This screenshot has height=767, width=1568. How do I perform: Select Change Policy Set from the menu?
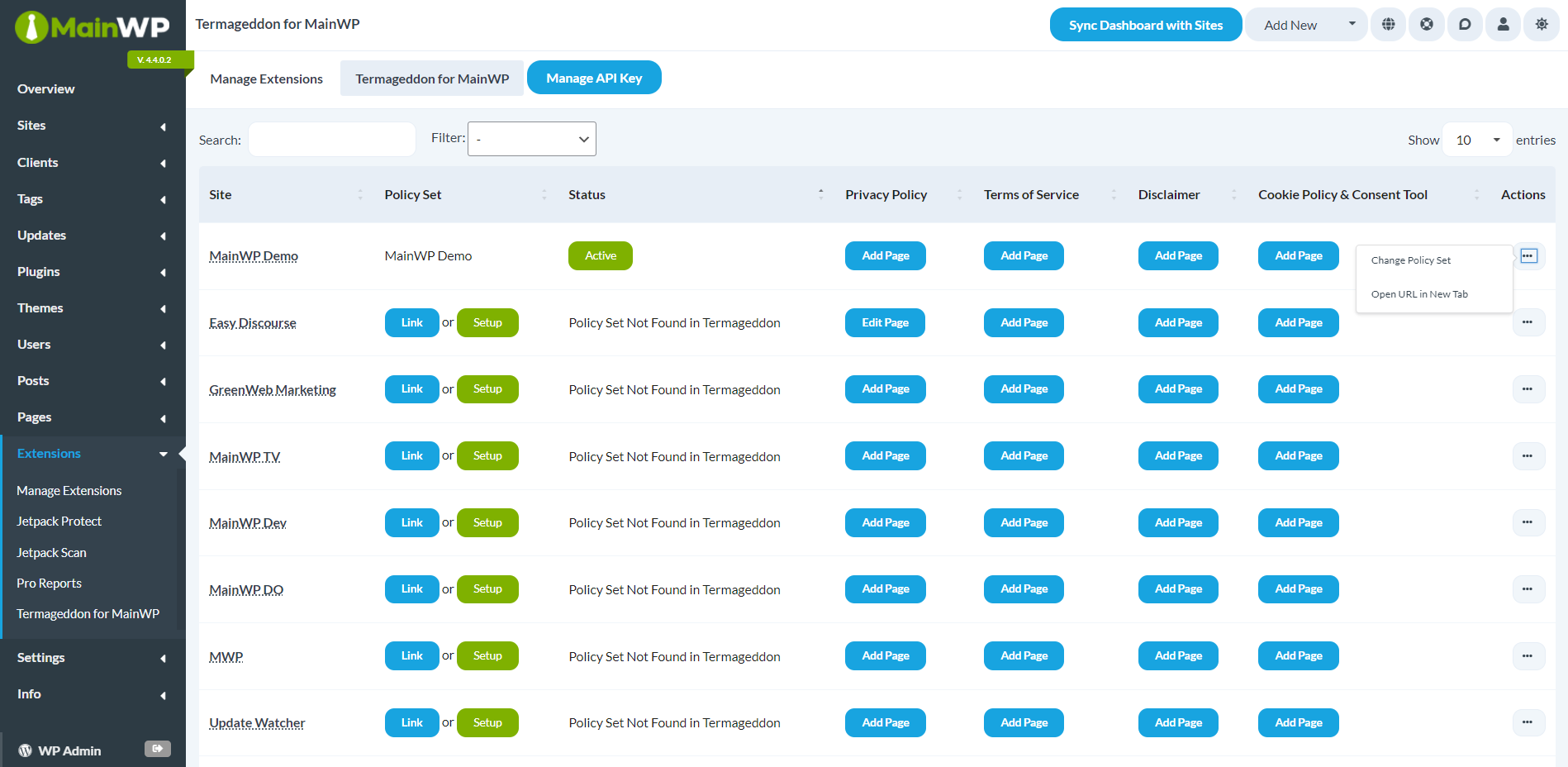click(x=1411, y=260)
